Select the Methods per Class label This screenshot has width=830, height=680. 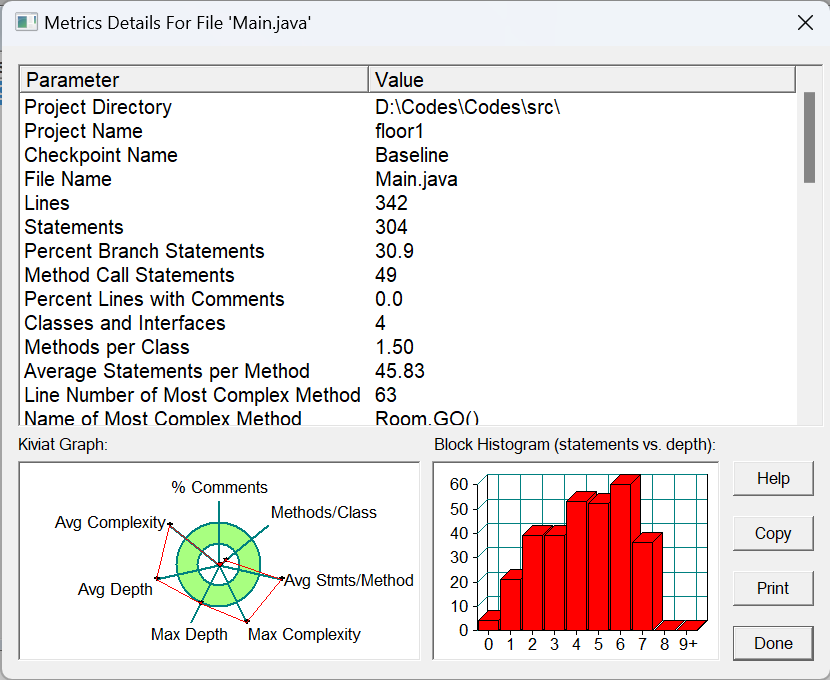coord(106,347)
